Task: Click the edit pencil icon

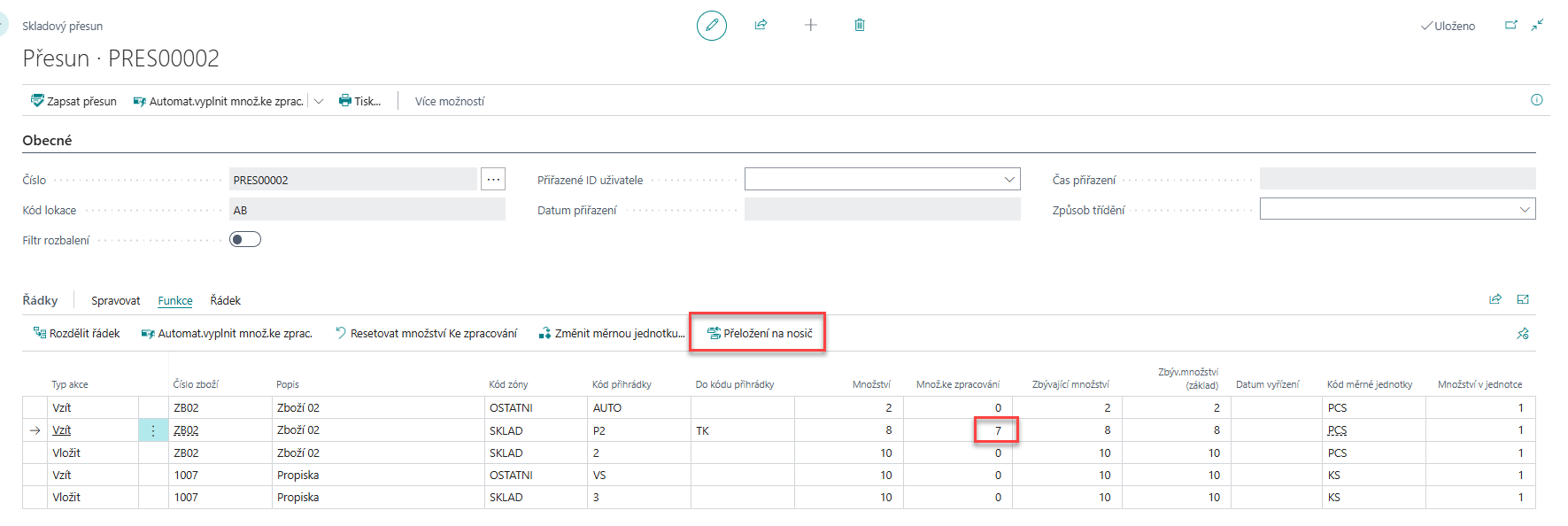Action: coord(711,26)
